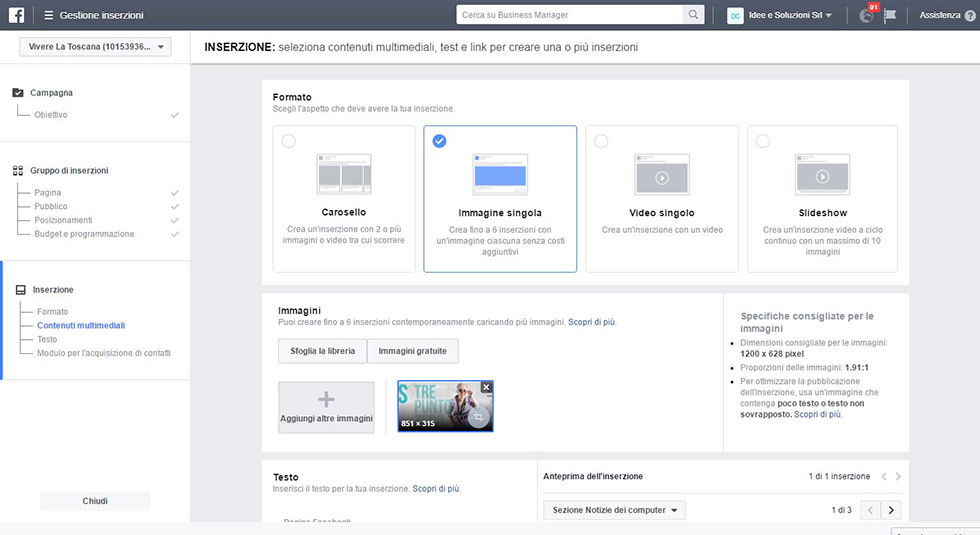Click the Campagna section icon

[18, 92]
